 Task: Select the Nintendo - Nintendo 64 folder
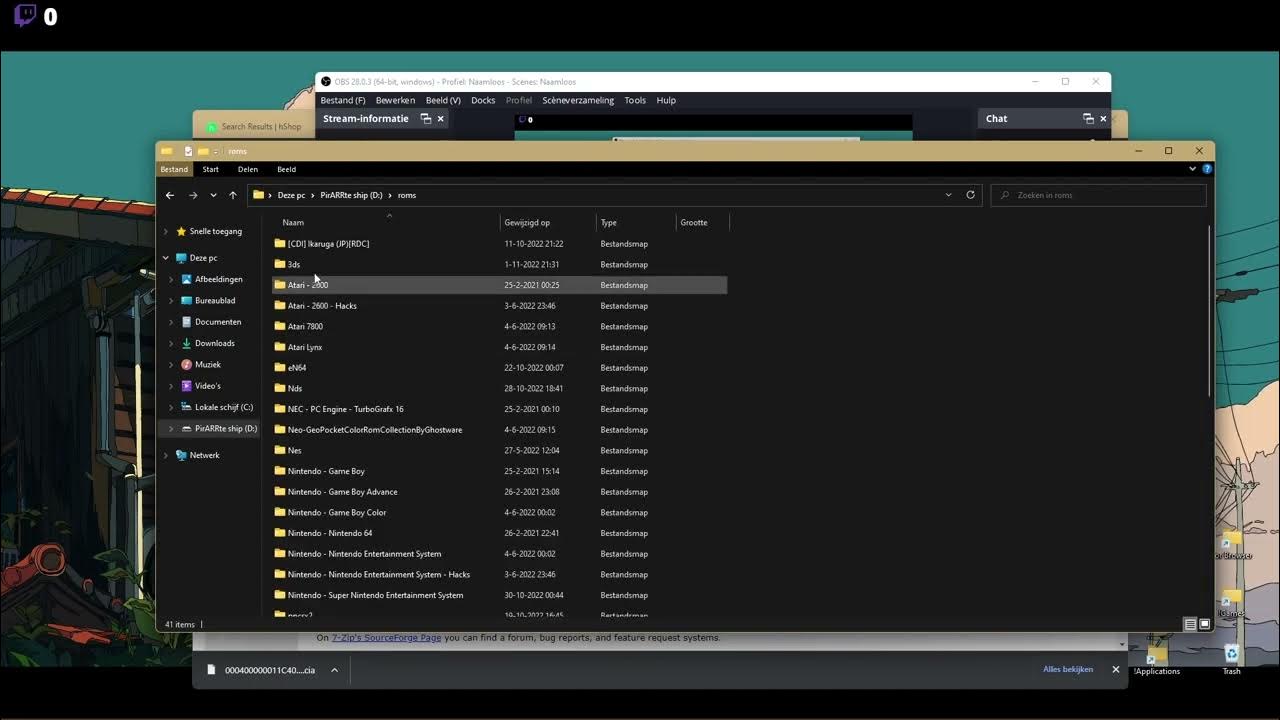tap(330, 533)
